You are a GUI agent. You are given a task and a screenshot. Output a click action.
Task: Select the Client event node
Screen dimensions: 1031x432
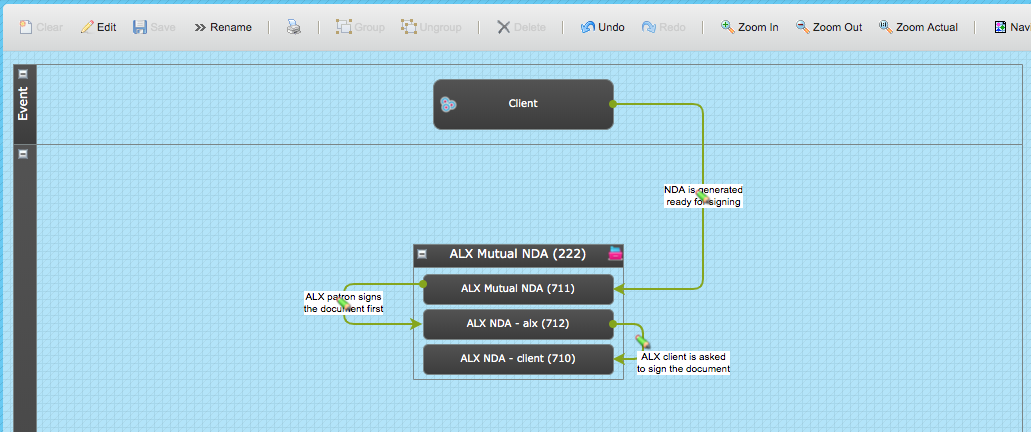(x=523, y=104)
